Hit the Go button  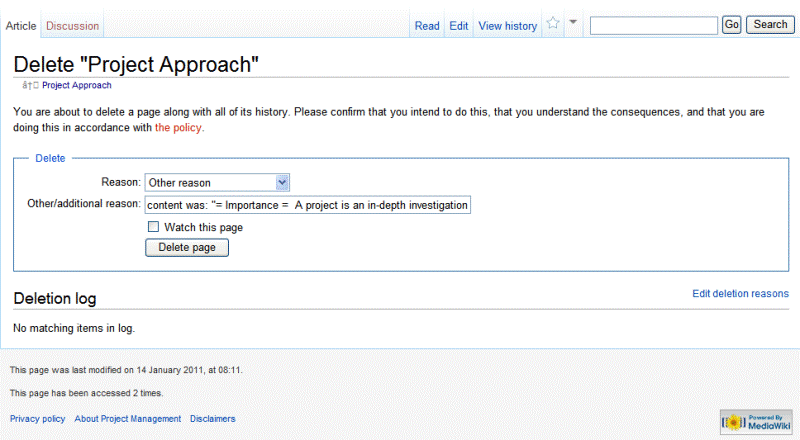pos(732,25)
